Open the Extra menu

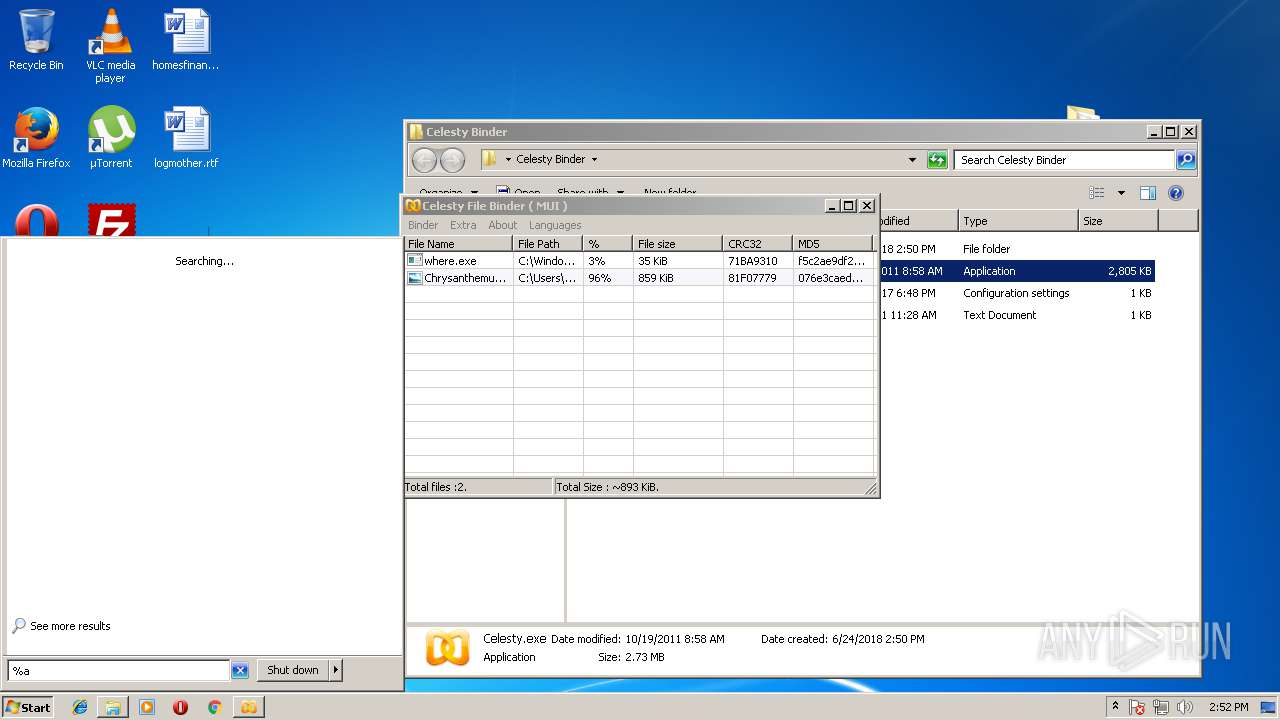[463, 225]
